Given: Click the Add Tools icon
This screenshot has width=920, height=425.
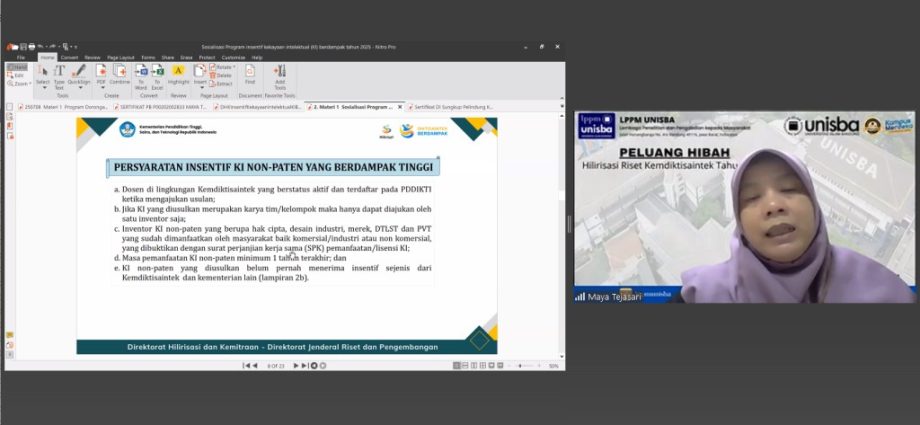Looking at the screenshot, I should pos(279,74).
